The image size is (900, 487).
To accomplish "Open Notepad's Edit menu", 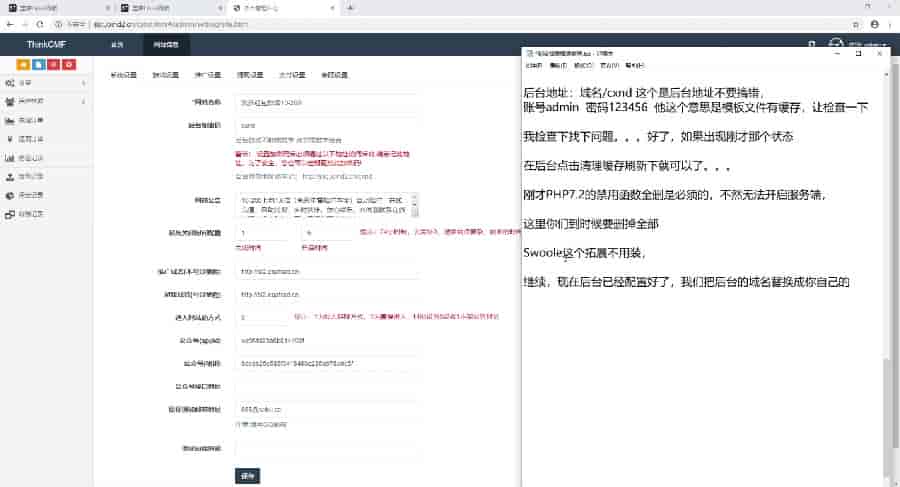I will click(558, 65).
